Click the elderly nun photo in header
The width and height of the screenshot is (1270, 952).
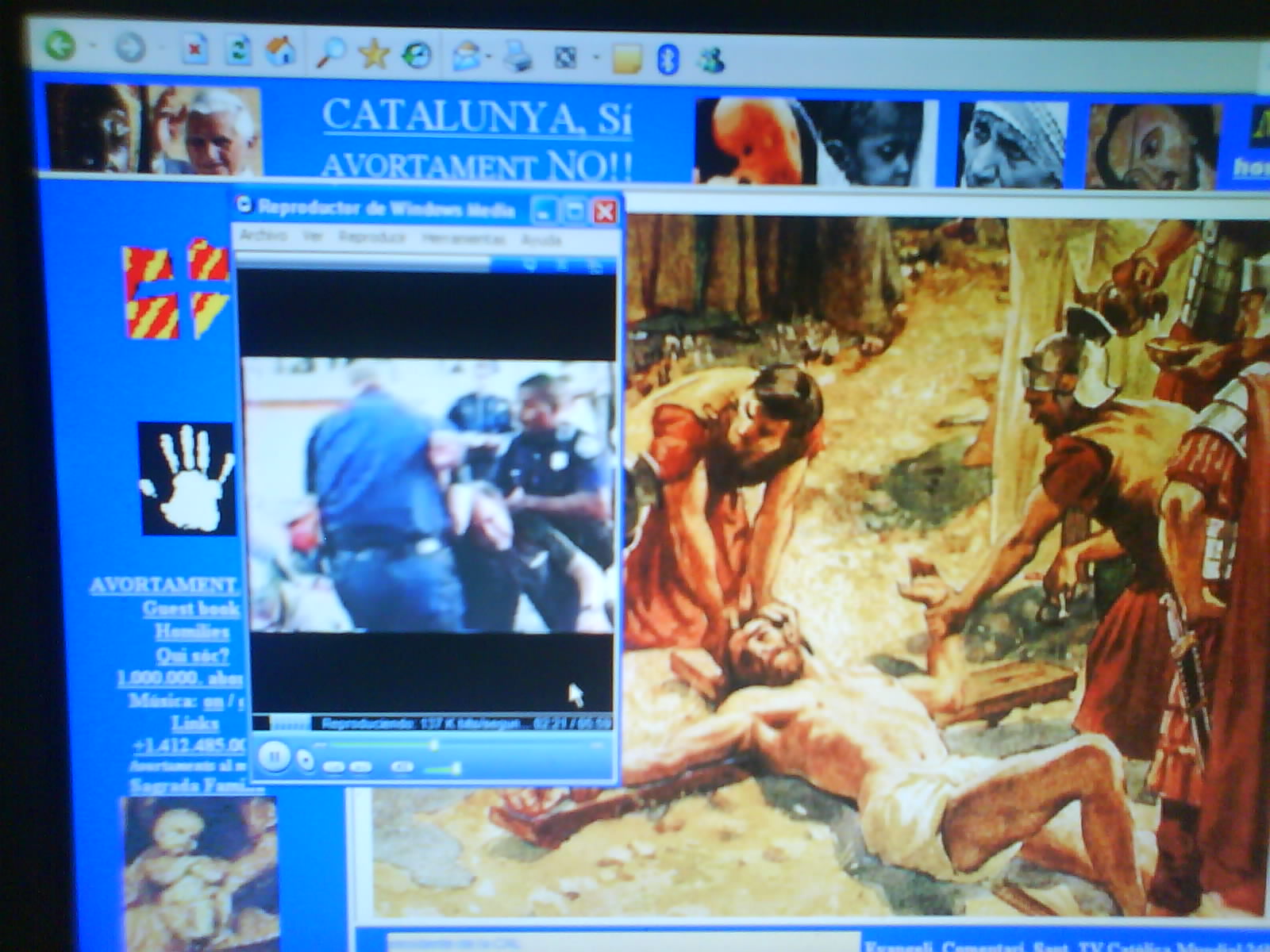(x=1012, y=145)
